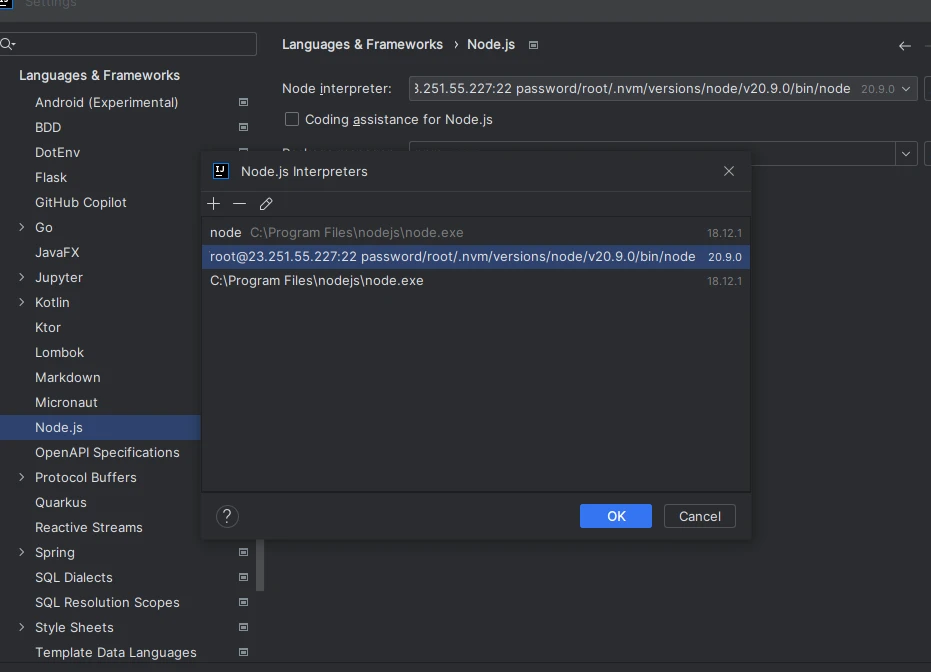Click the Cancel button

699,516
